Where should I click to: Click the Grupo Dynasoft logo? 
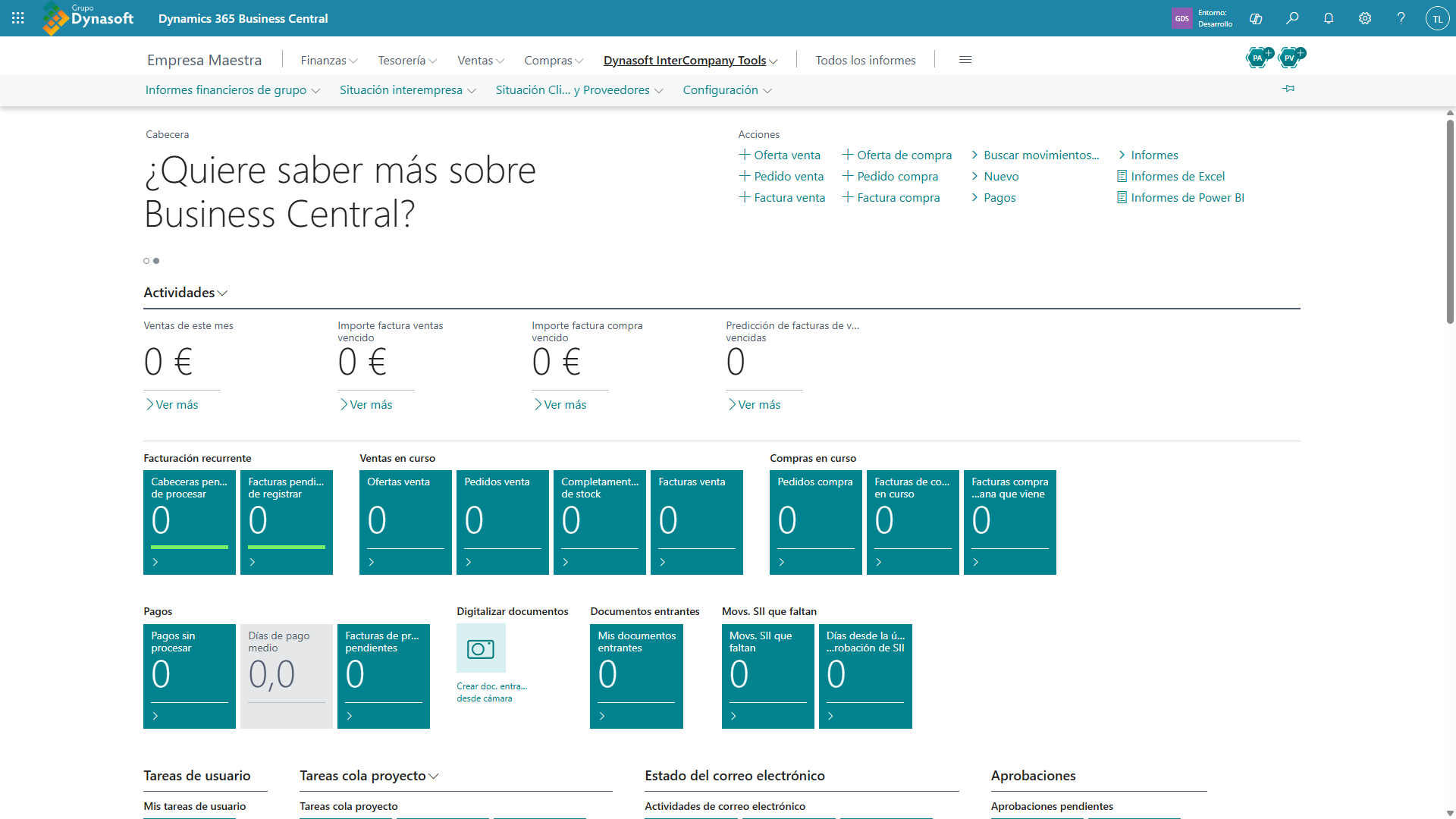point(89,18)
